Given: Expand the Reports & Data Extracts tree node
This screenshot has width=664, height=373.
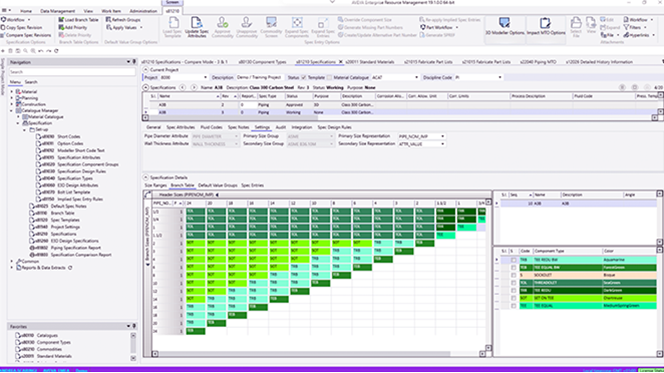Looking at the screenshot, I should pyautogui.click(x=12, y=268).
